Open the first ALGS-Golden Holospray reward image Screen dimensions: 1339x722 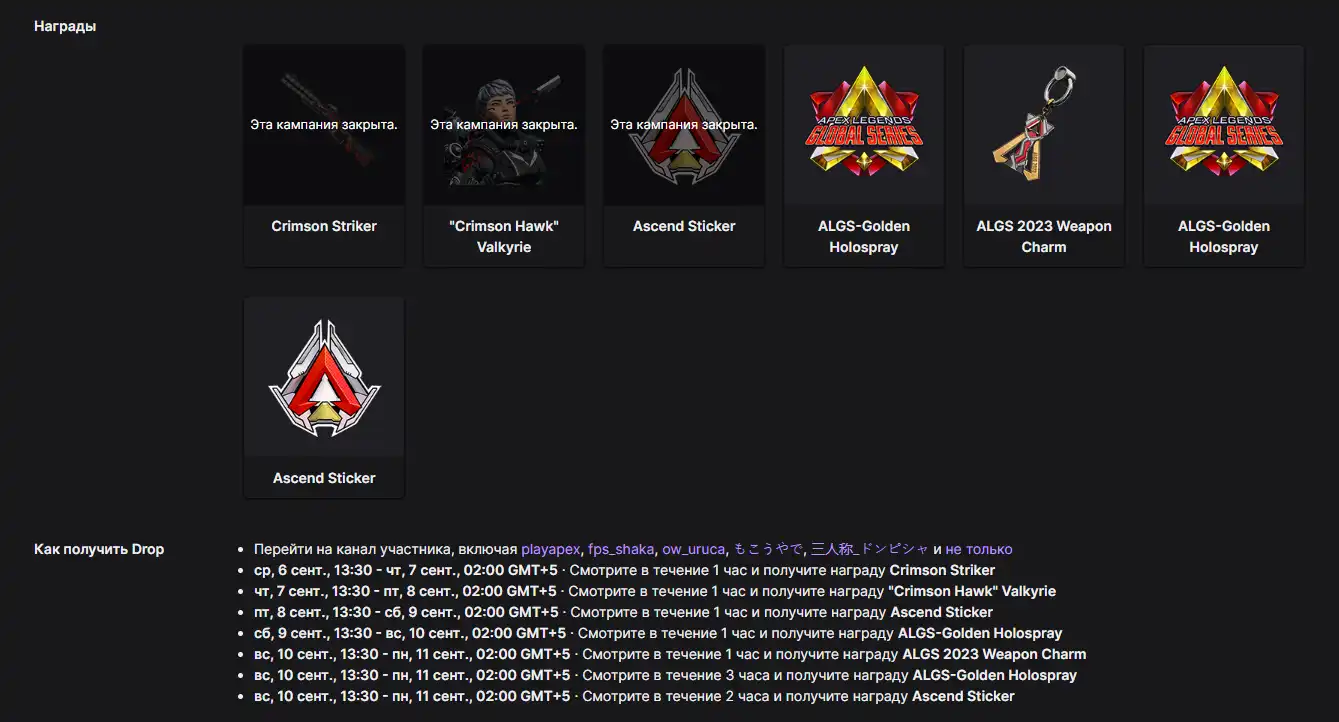(864, 126)
